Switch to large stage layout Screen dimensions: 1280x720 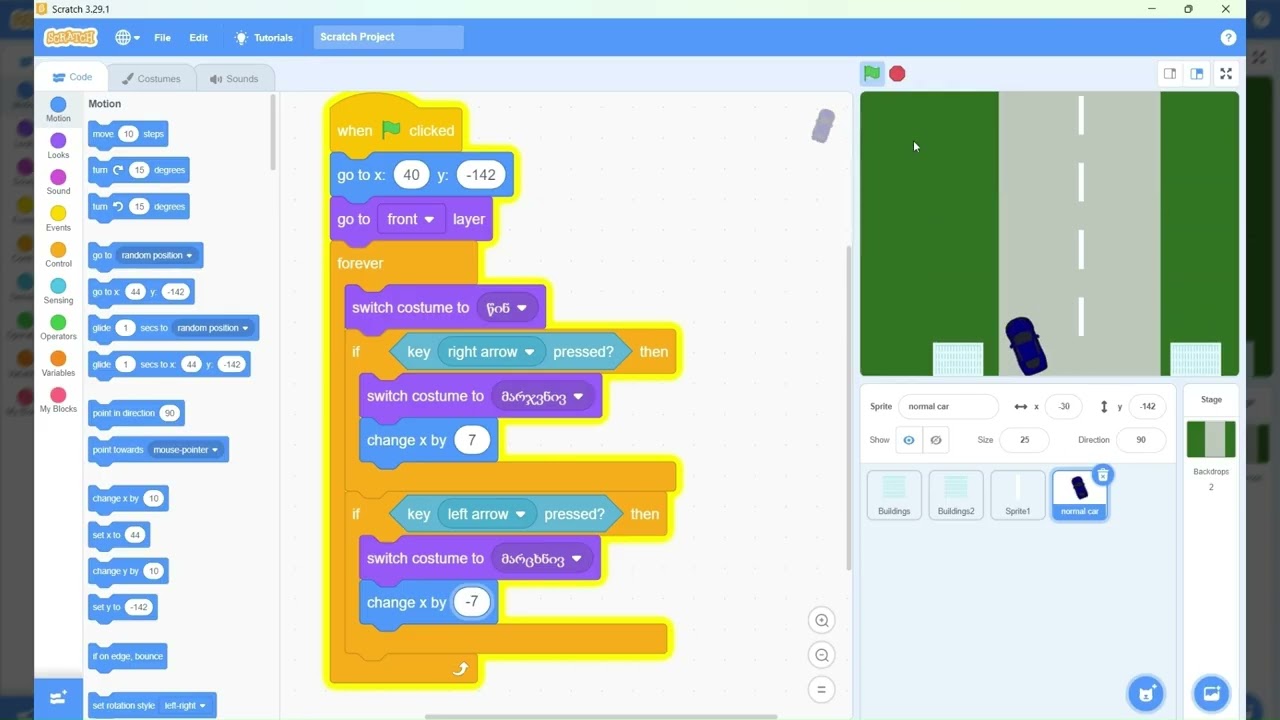(1196, 73)
